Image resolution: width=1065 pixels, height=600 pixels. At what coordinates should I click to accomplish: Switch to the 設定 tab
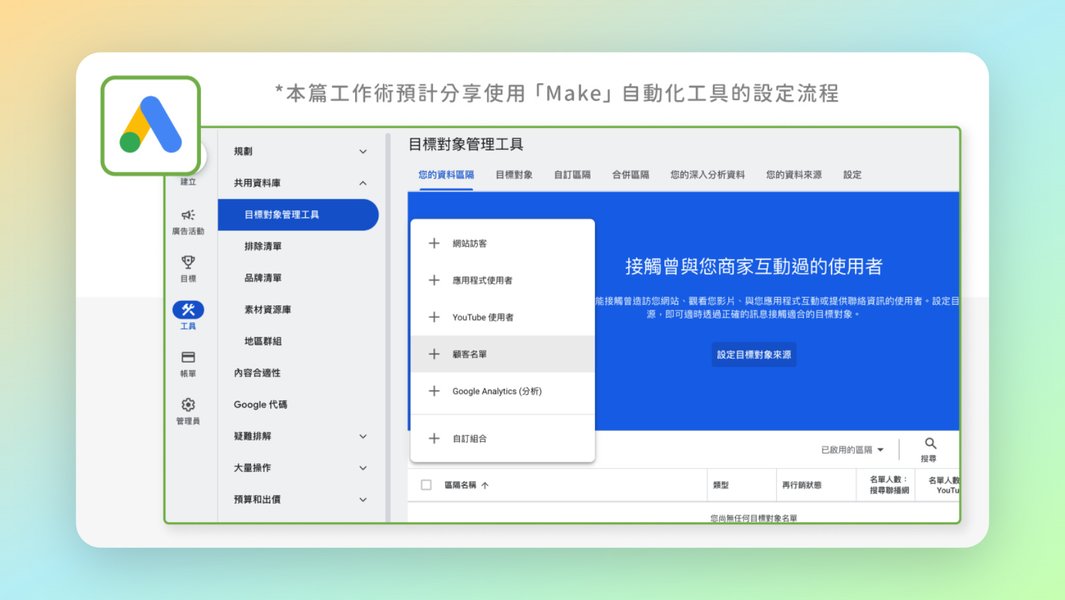(852, 175)
